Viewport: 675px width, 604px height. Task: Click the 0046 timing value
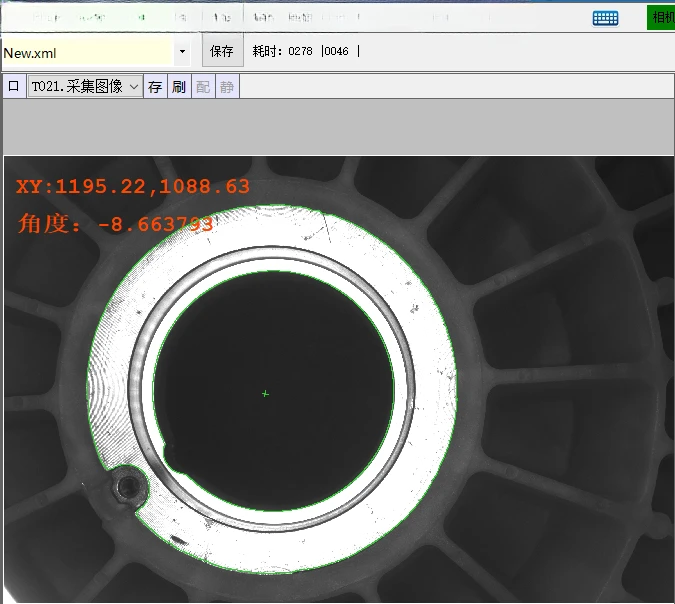[337, 51]
